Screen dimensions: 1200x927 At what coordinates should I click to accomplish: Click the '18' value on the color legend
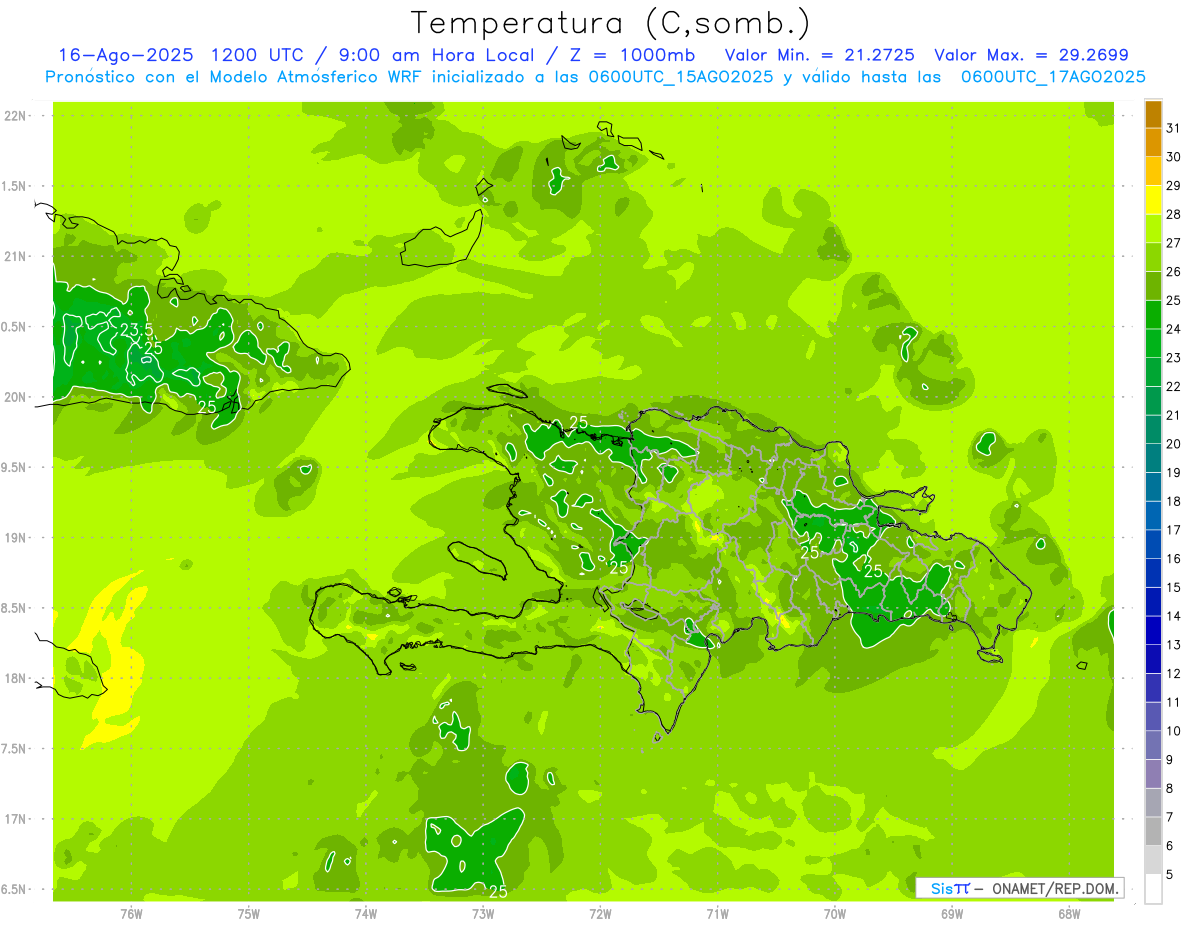pos(1174,501)
